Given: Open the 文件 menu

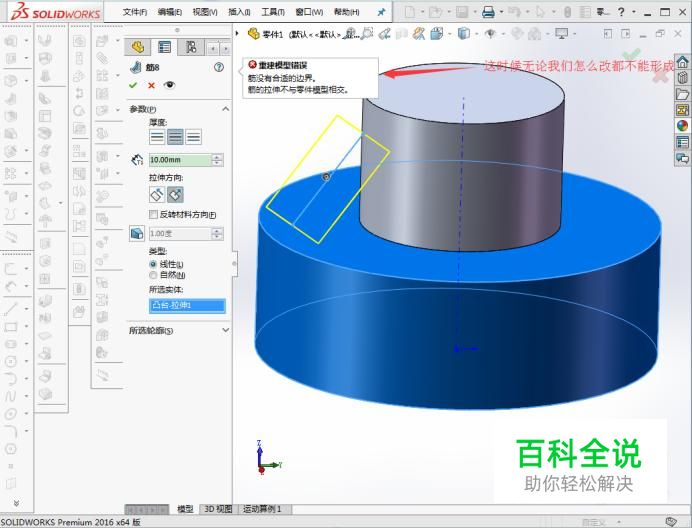Looking at the screenshot, I should pos(135,12).
